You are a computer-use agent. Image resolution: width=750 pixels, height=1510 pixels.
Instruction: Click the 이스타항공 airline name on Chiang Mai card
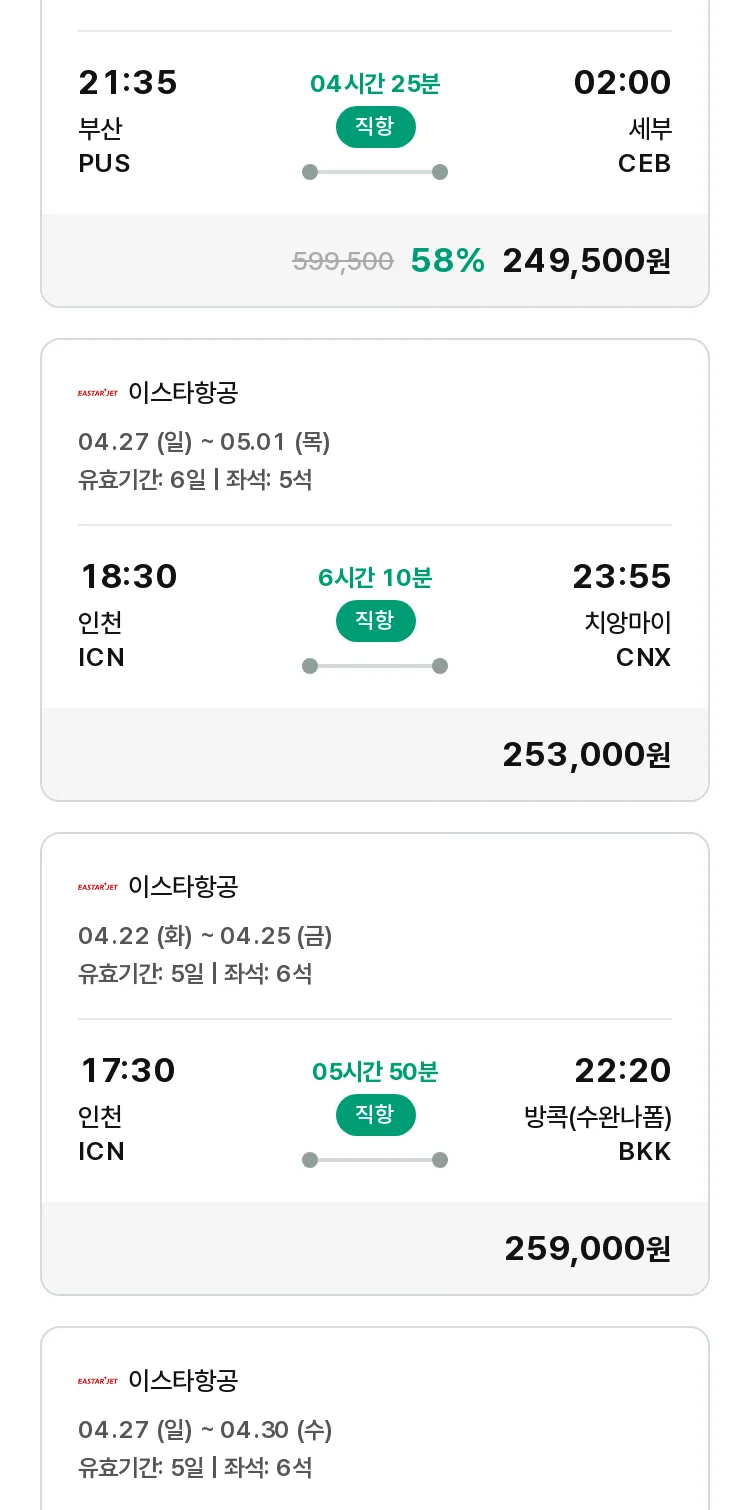pyautogui.click(x=183, y=393)
